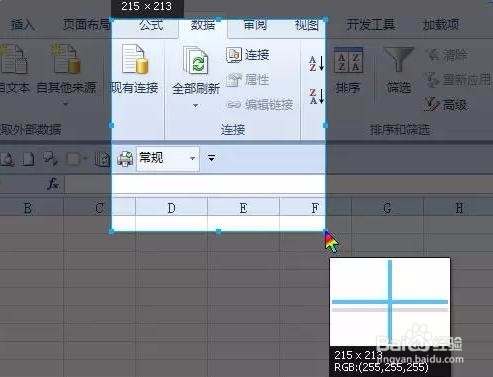Click the 清除 filter button

tap(447, 55)
